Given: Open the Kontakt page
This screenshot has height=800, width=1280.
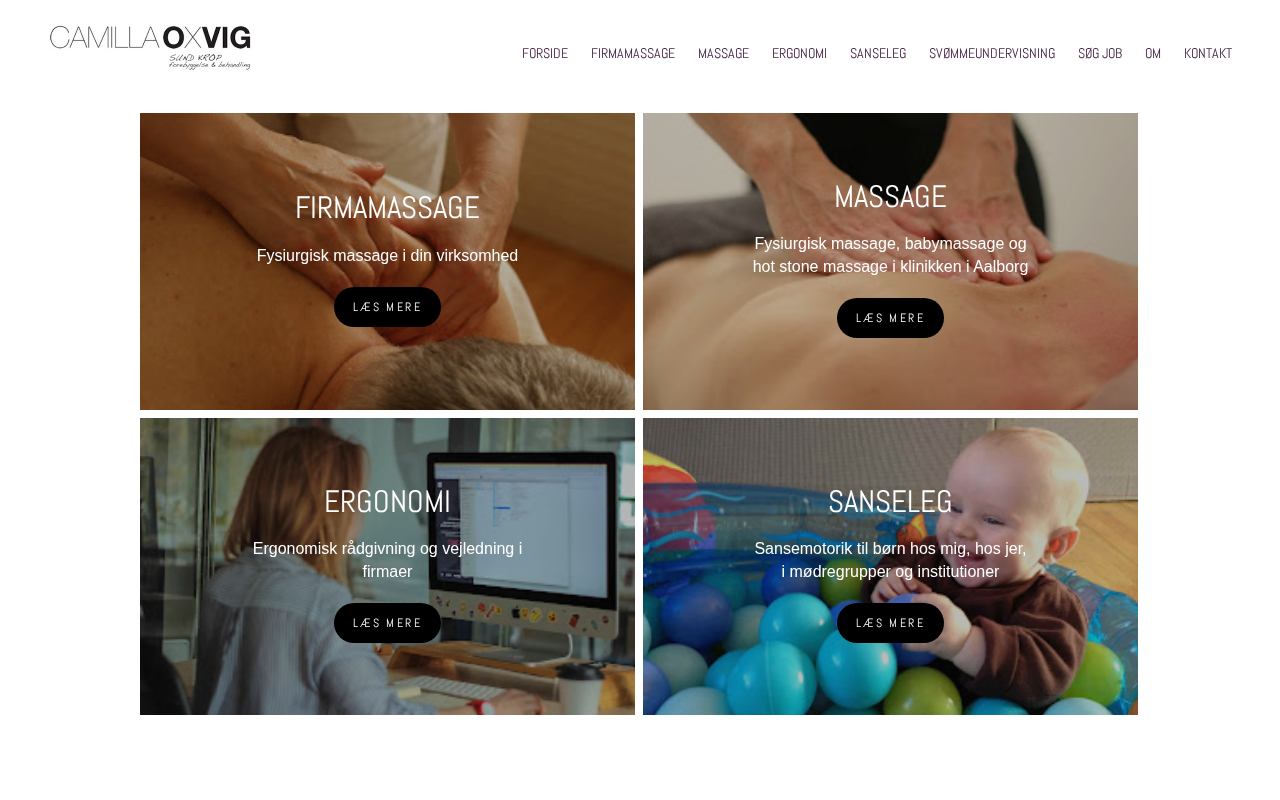Looking at the screenshot, I should click(x=1208, y=53).
